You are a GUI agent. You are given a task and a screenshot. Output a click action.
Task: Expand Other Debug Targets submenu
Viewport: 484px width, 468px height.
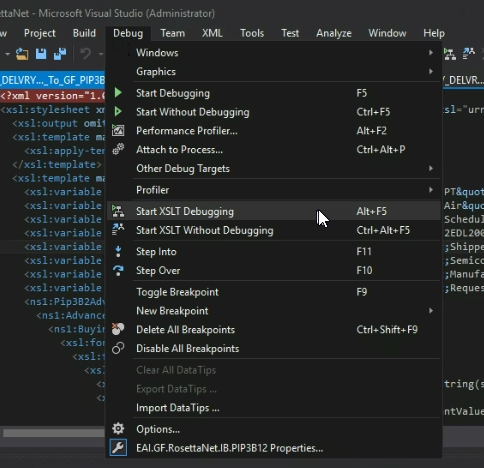click(274, 168)
